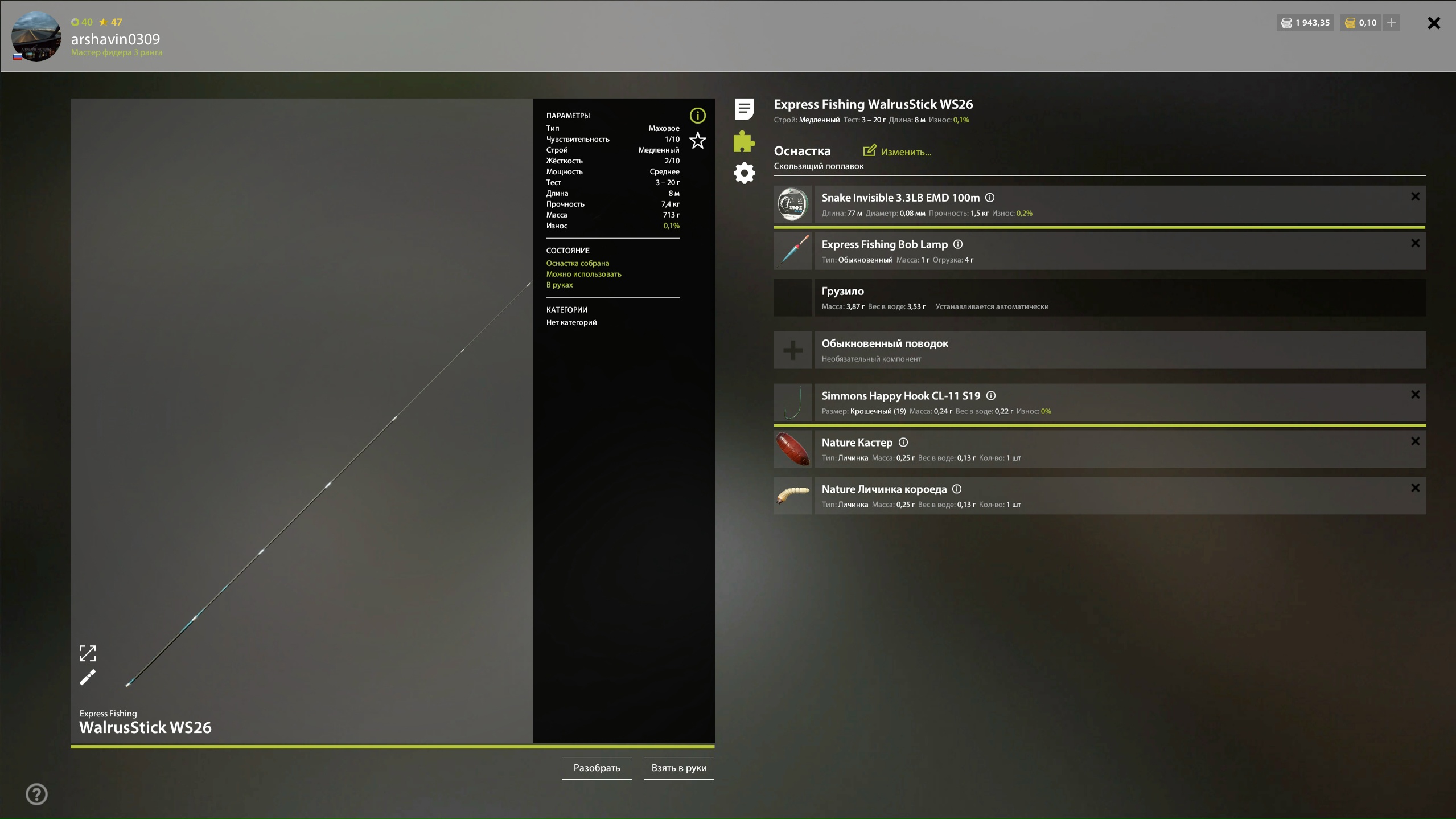Open the description notes tab
This screenshot has height=819, width=1456.
[x=744, y=109]
